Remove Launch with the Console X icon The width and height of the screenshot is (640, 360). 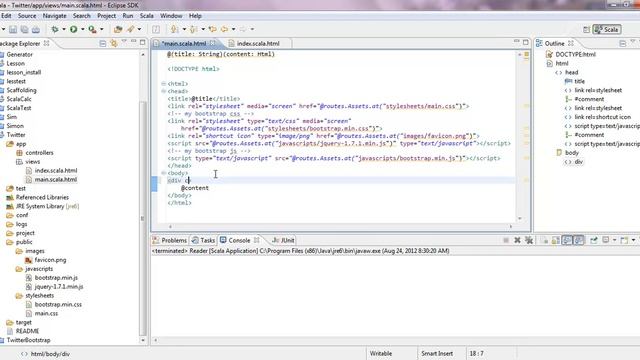tap(517, 240)
